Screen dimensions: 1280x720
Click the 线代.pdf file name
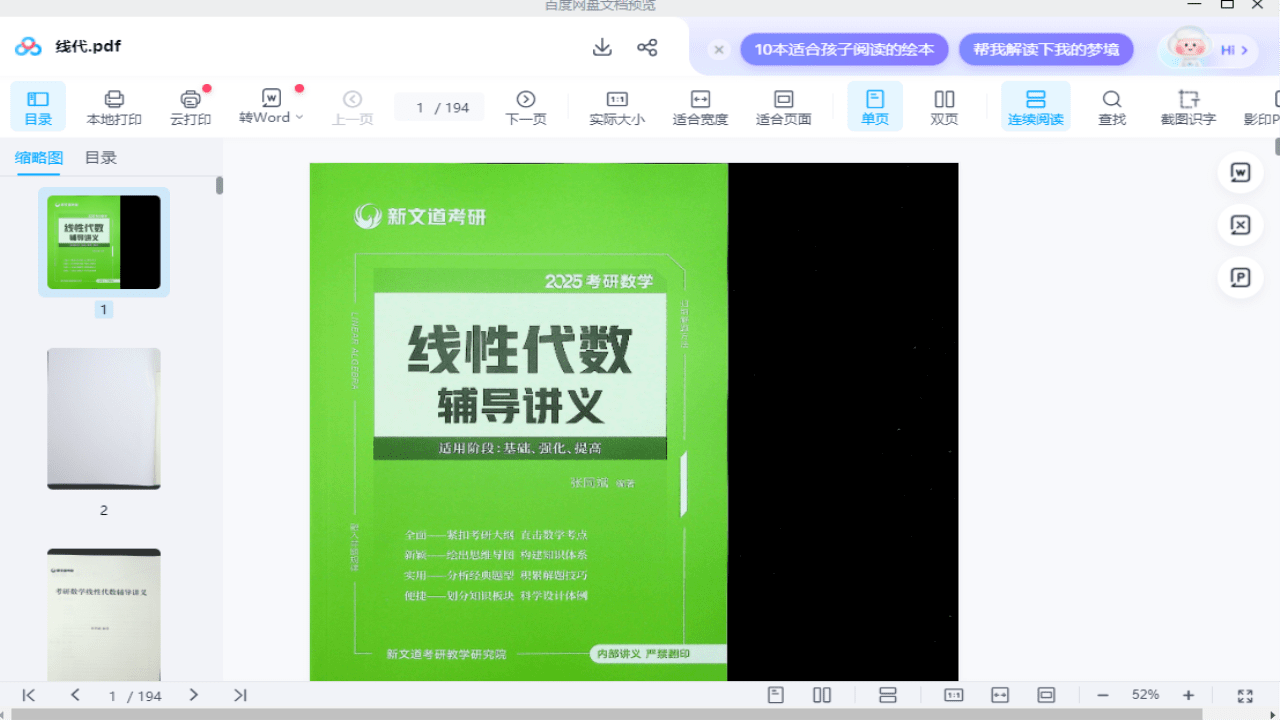(88, 46)
